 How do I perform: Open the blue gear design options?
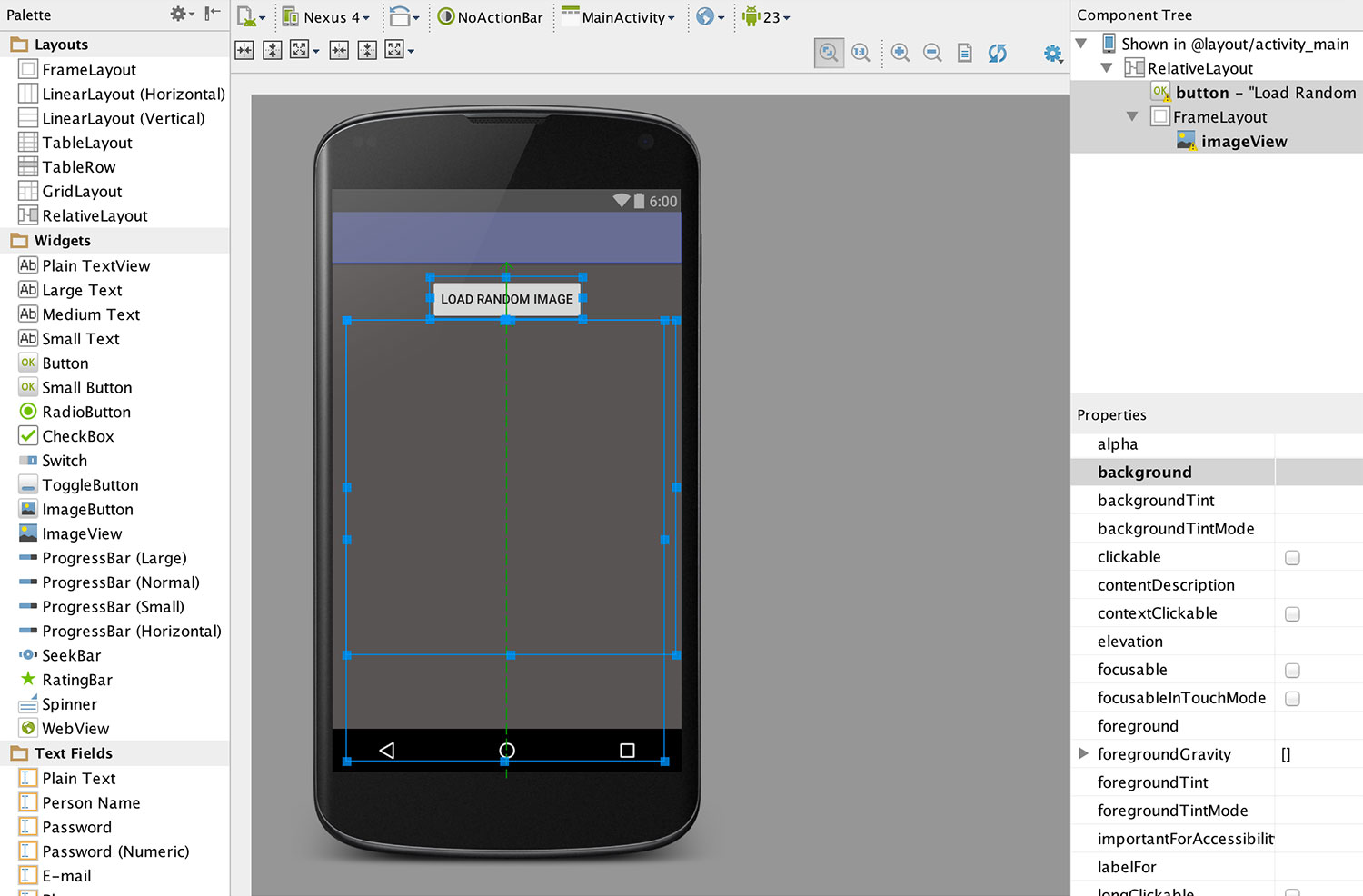click(1052, 54)
